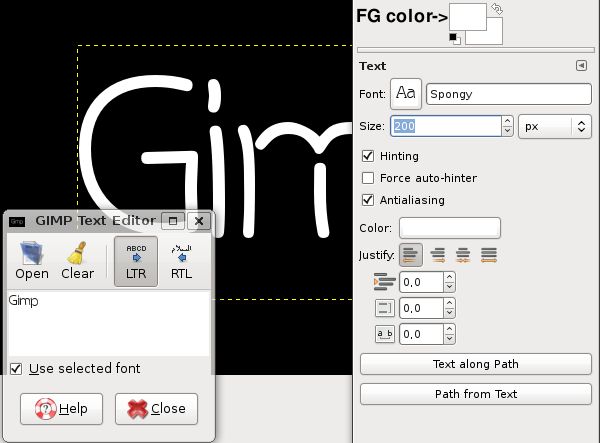
Task: Click the Help button
Action: (x=62, y=409)
